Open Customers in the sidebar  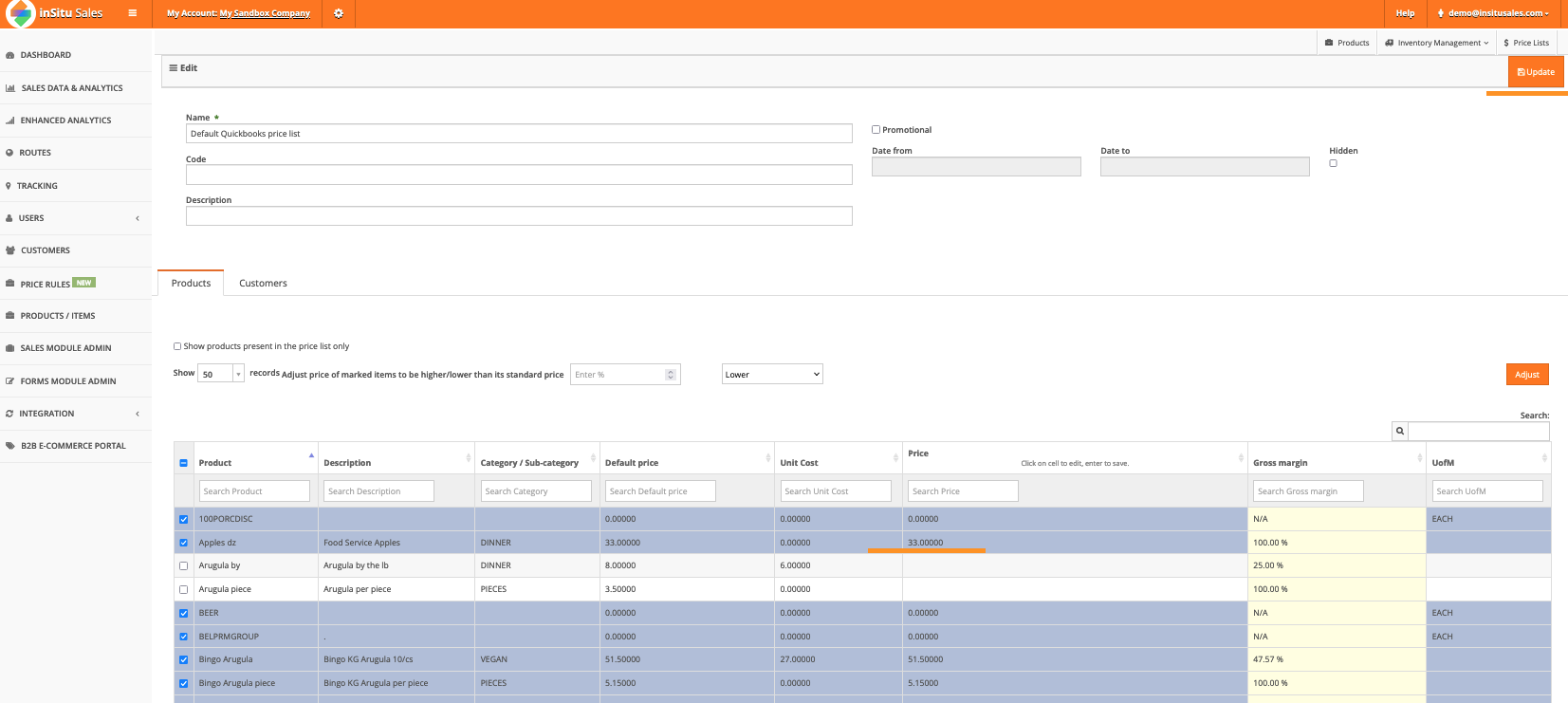pyautogui.click(x=45, y=250)
